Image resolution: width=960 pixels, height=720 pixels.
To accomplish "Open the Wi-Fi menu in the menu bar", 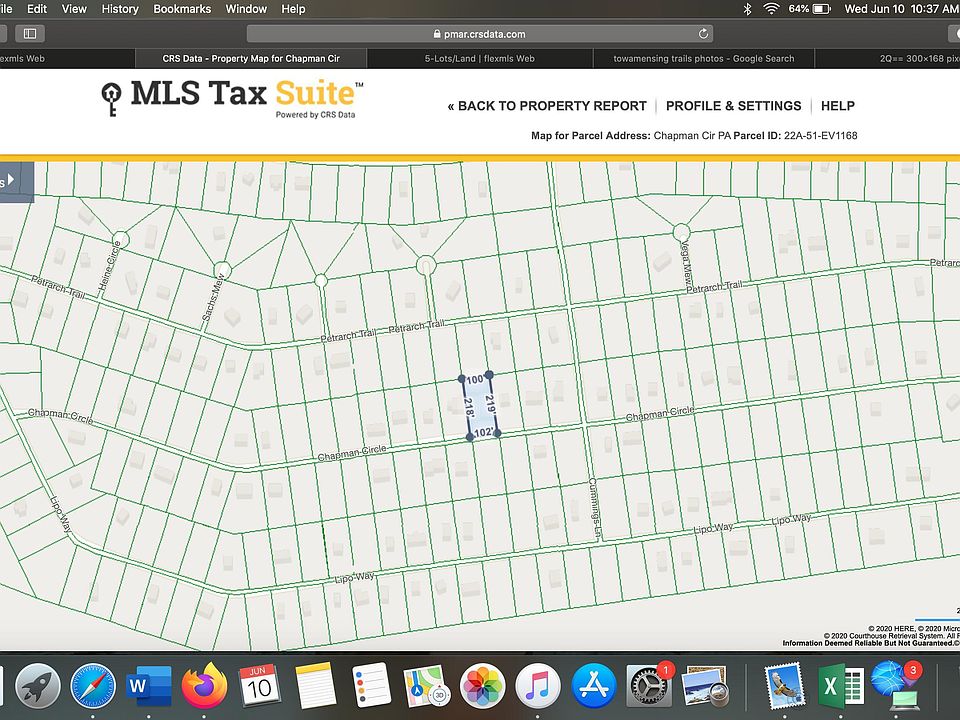I will (x=771, y=9).
